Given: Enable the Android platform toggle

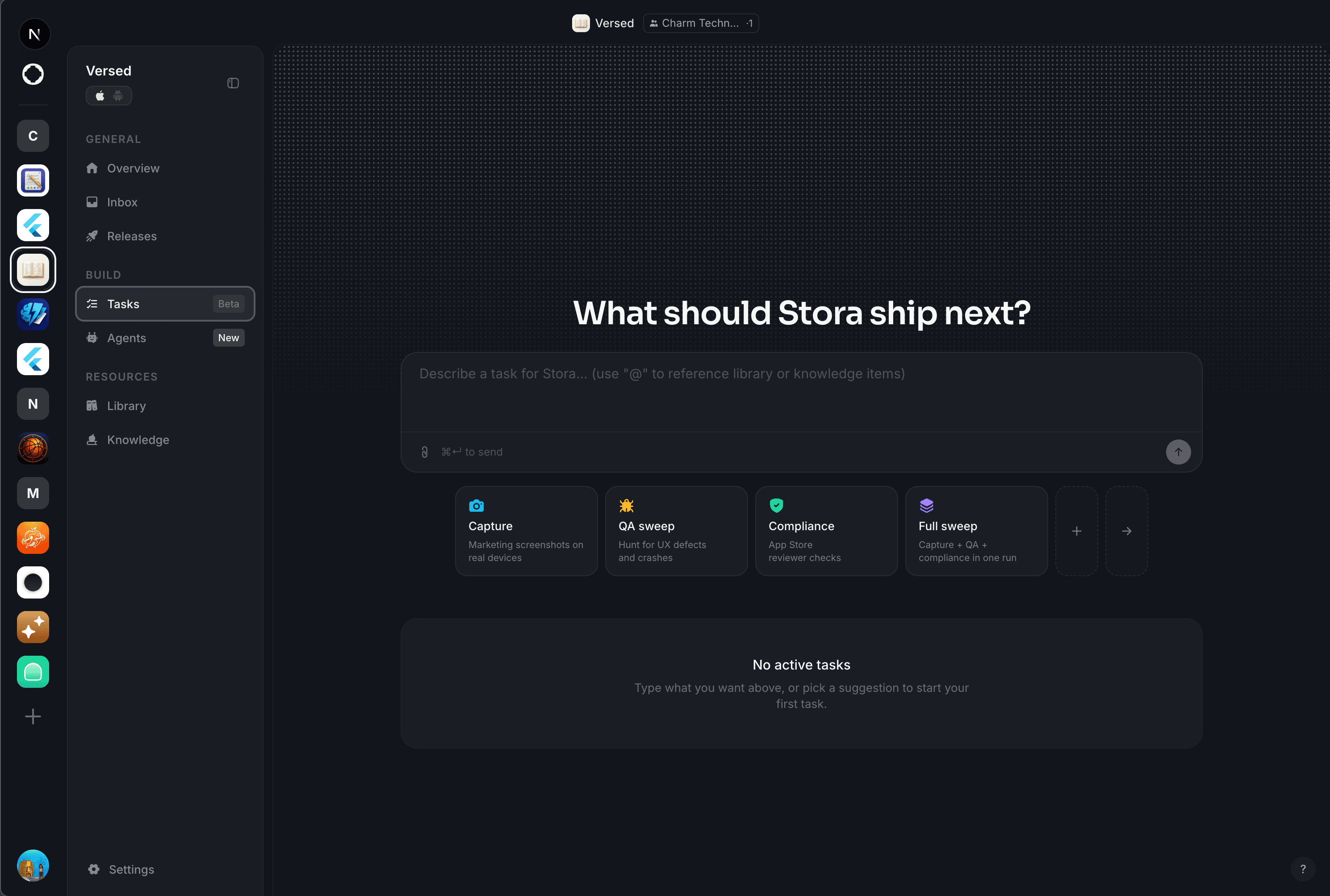Looking at the screenshot, I should [x=118, y=96].
